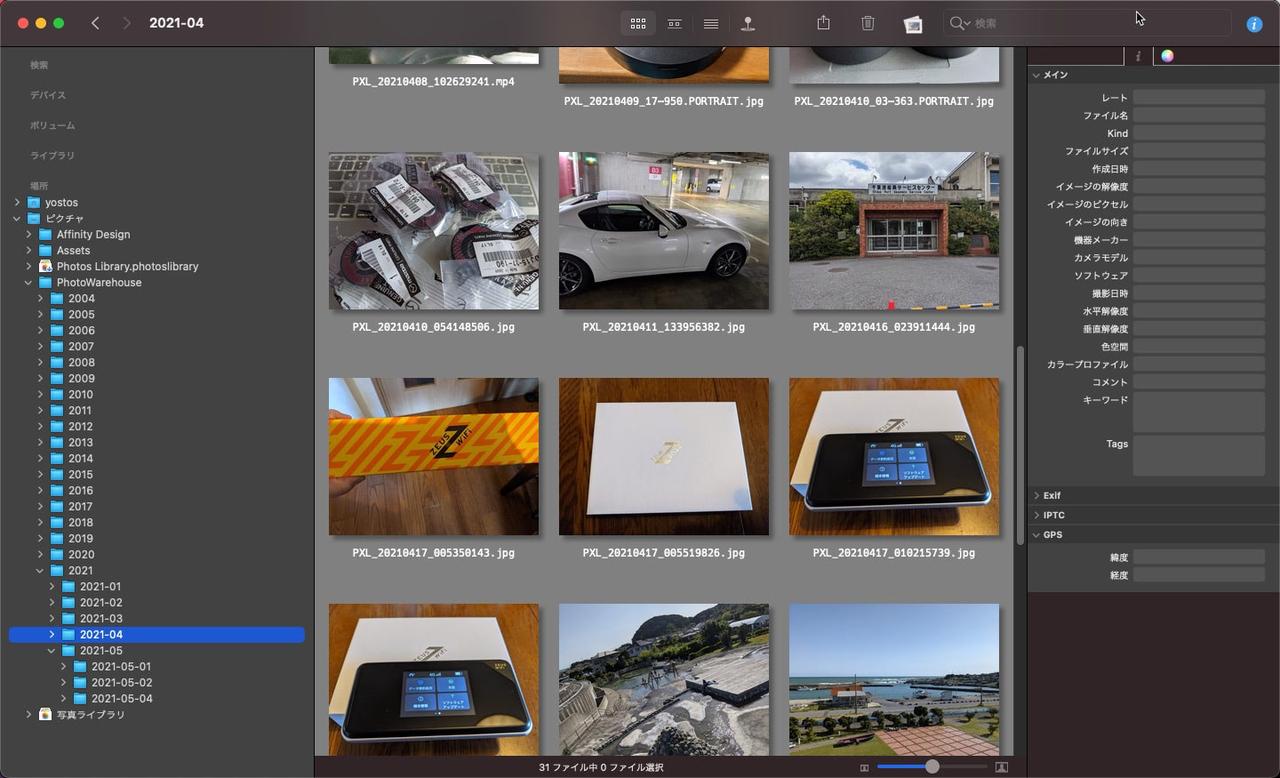Click the trash delete icon

pos(868,23)
